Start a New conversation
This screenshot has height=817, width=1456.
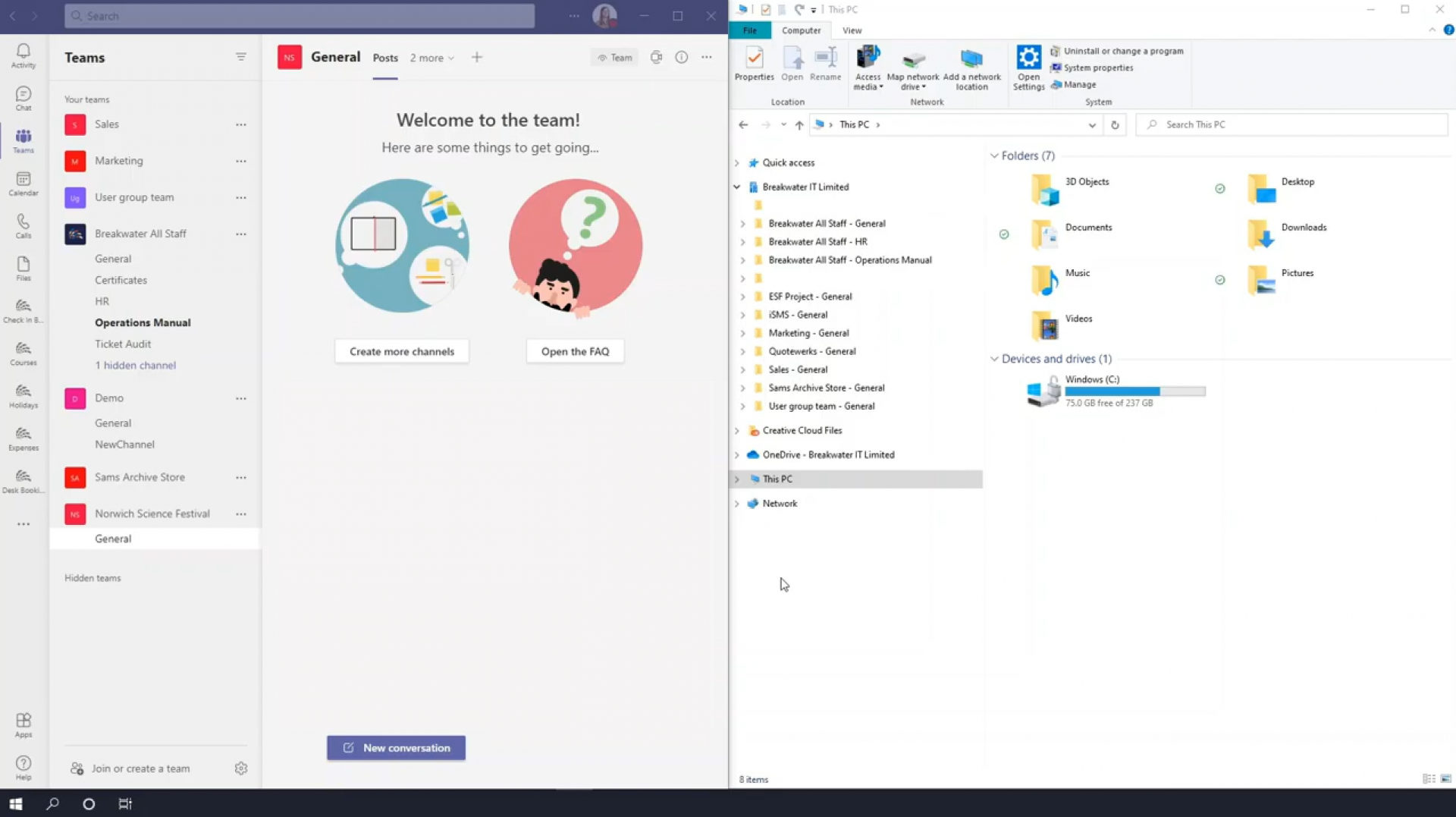pos(396,748)
